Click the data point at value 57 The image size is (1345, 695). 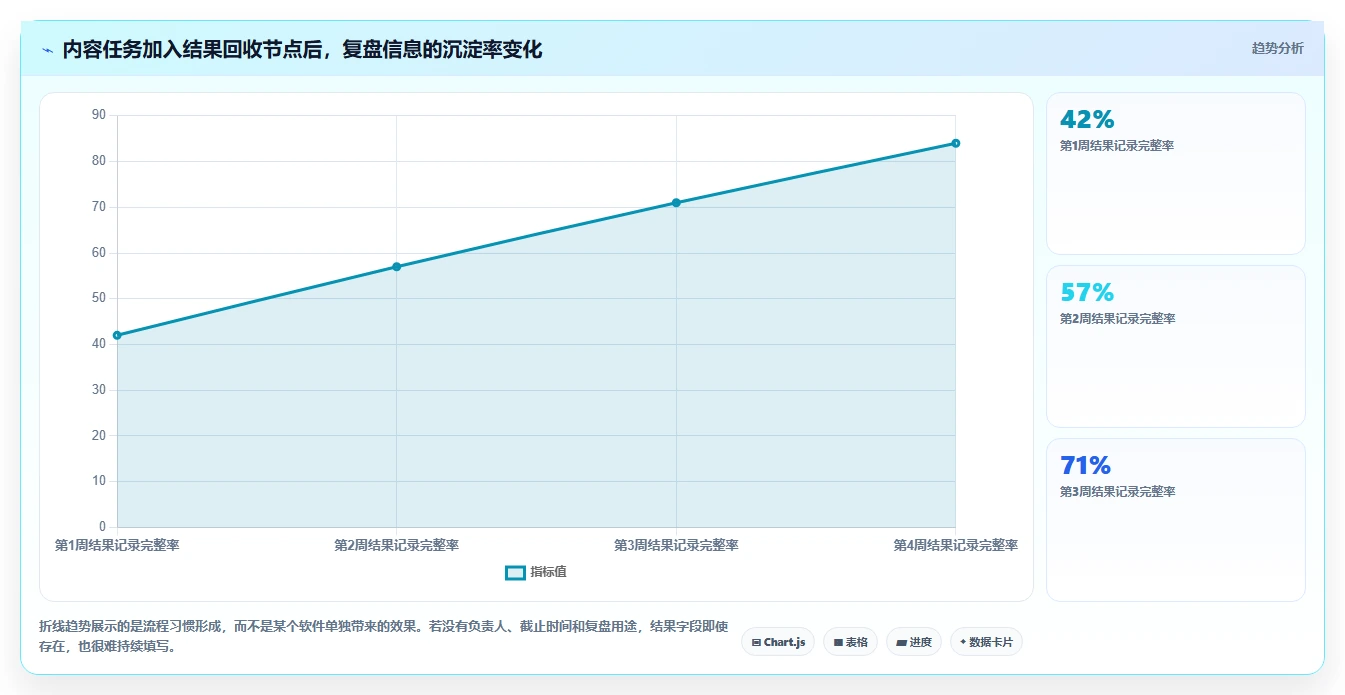[x=397, y=266]
